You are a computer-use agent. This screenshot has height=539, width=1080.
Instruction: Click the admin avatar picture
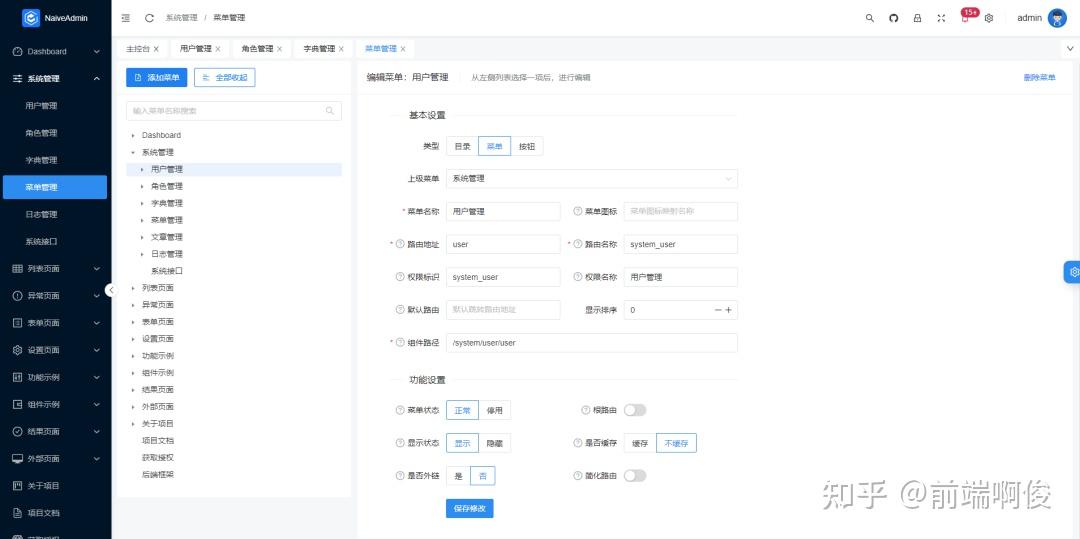click(x=1057, y=18)
